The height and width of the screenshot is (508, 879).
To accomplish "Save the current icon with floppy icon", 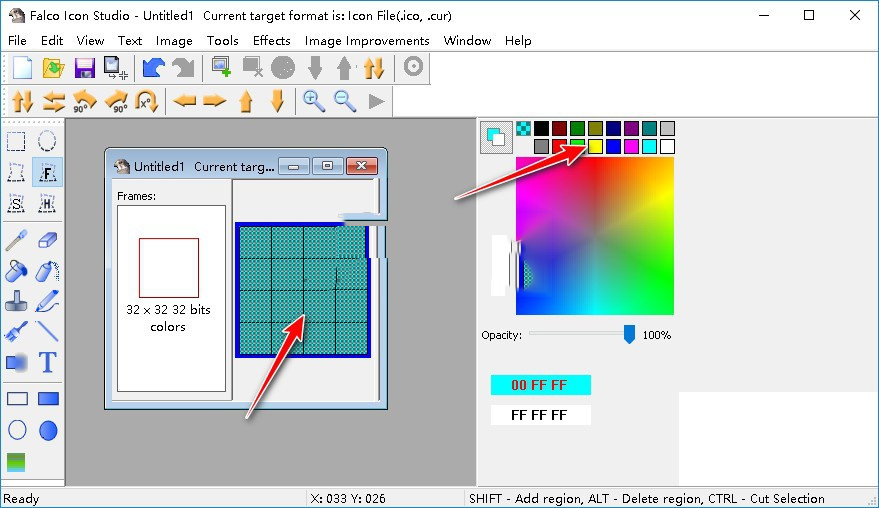I will tap(85, 68).
